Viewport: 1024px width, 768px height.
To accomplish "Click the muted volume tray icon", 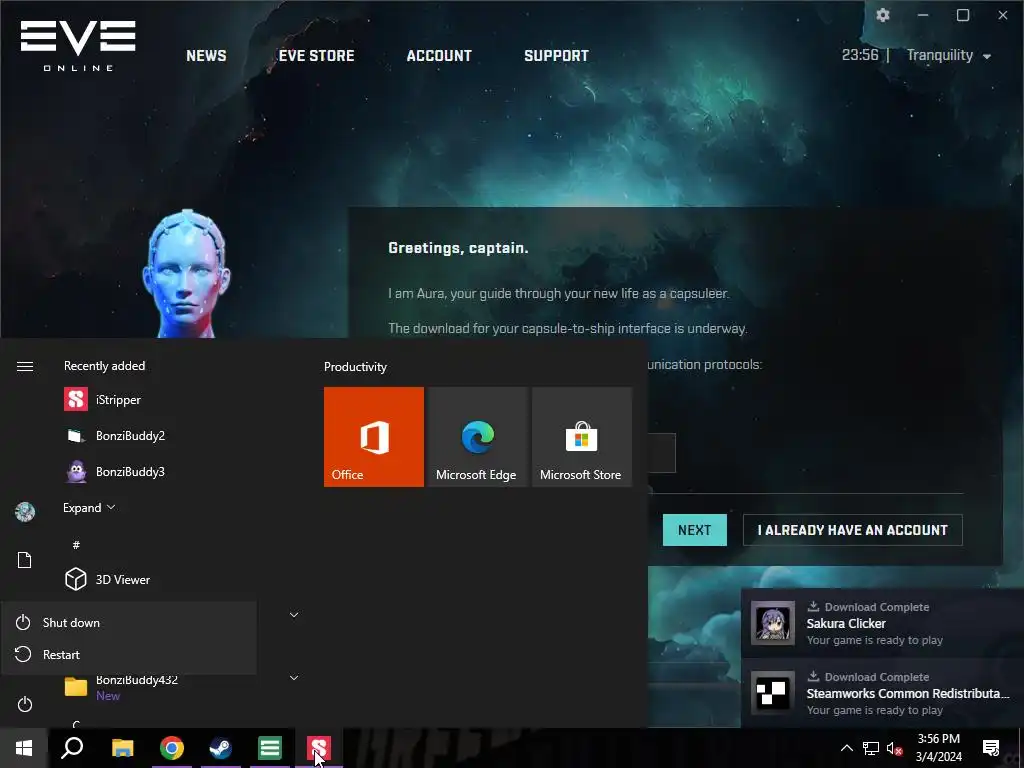I will (894, 748).
